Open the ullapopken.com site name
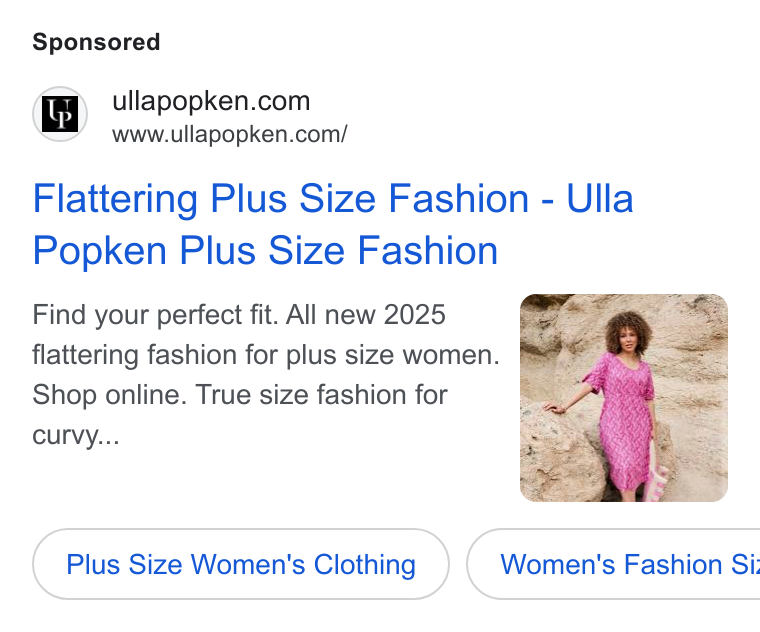The width and height of the screenshot is (760, 632). coord(211,101)
